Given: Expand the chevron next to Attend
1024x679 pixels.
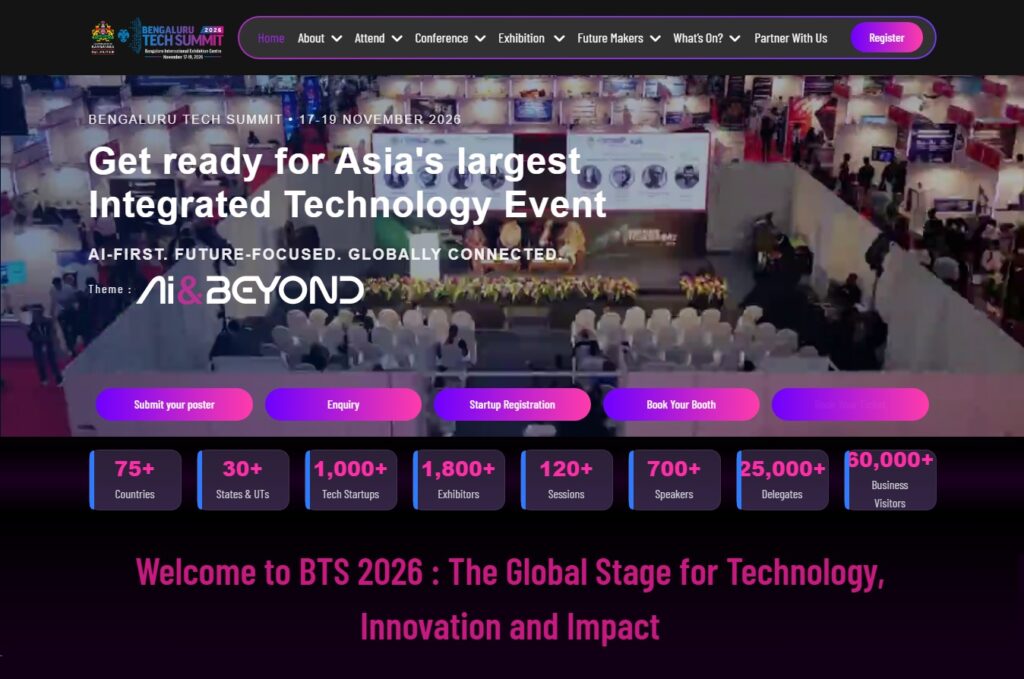Looking at the screenshot, I should click(397, 39).
